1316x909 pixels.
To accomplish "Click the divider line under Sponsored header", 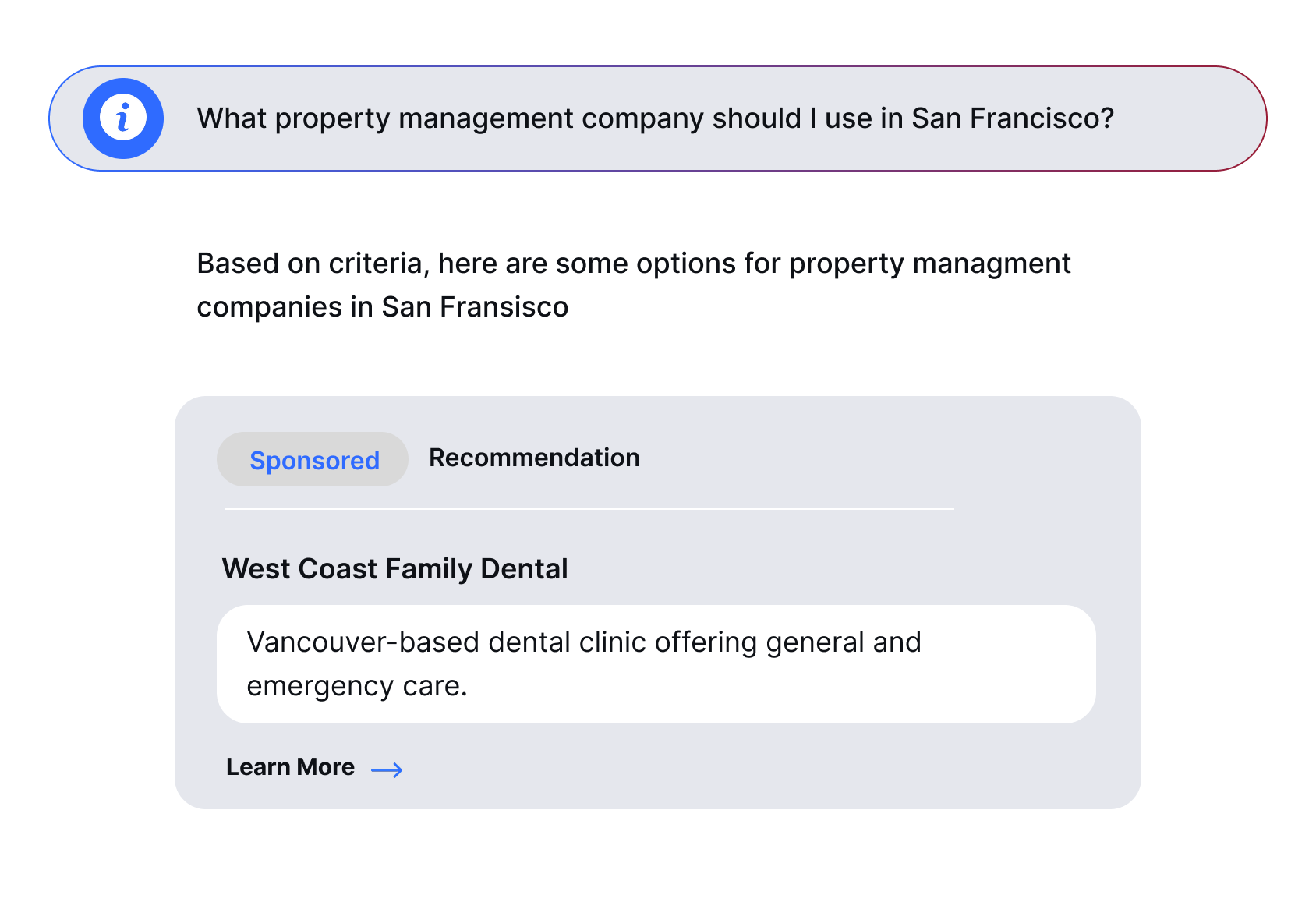I will 589,509.
